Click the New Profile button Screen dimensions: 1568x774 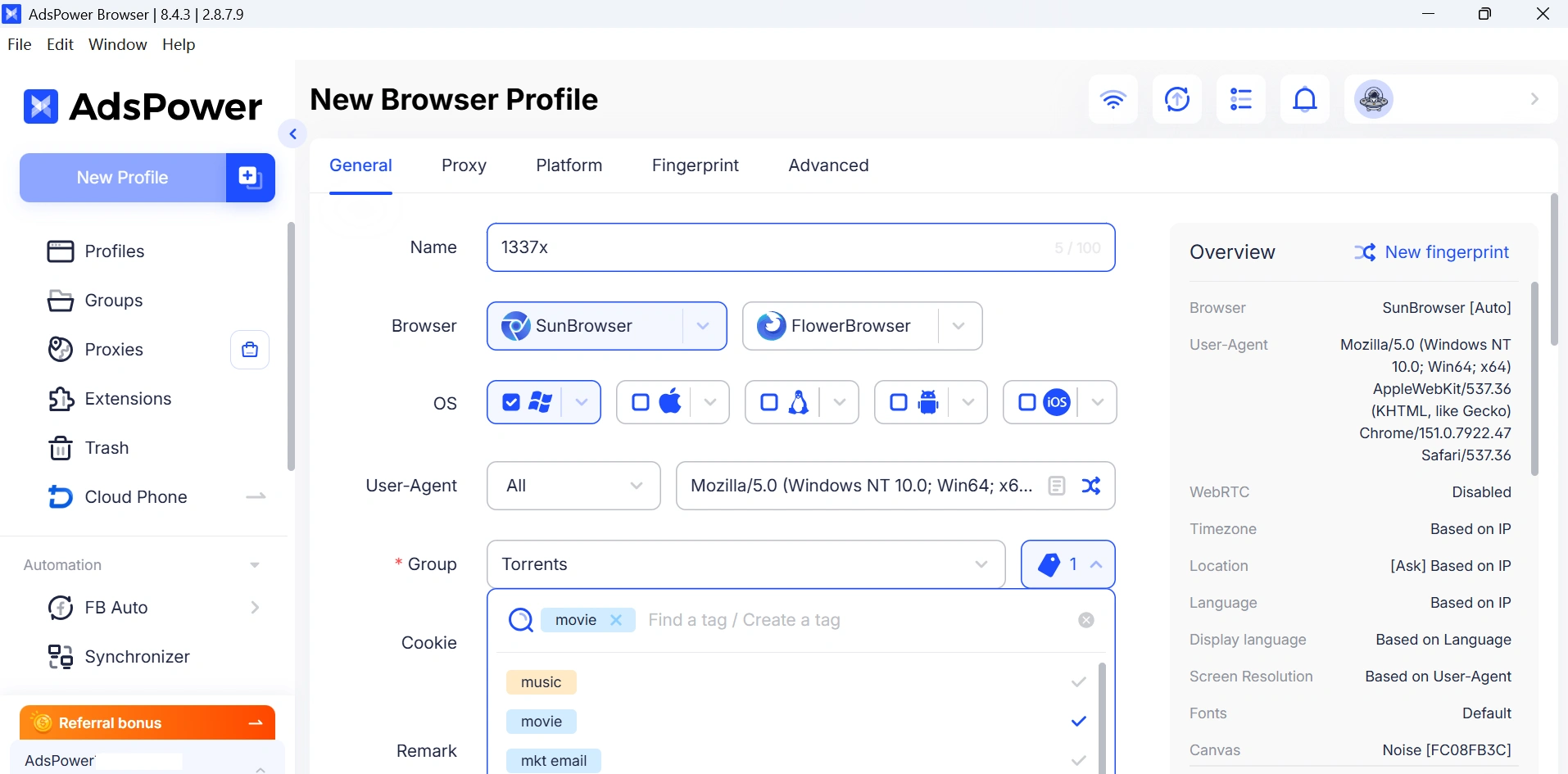pyautogui.click(x=123, y=177)
